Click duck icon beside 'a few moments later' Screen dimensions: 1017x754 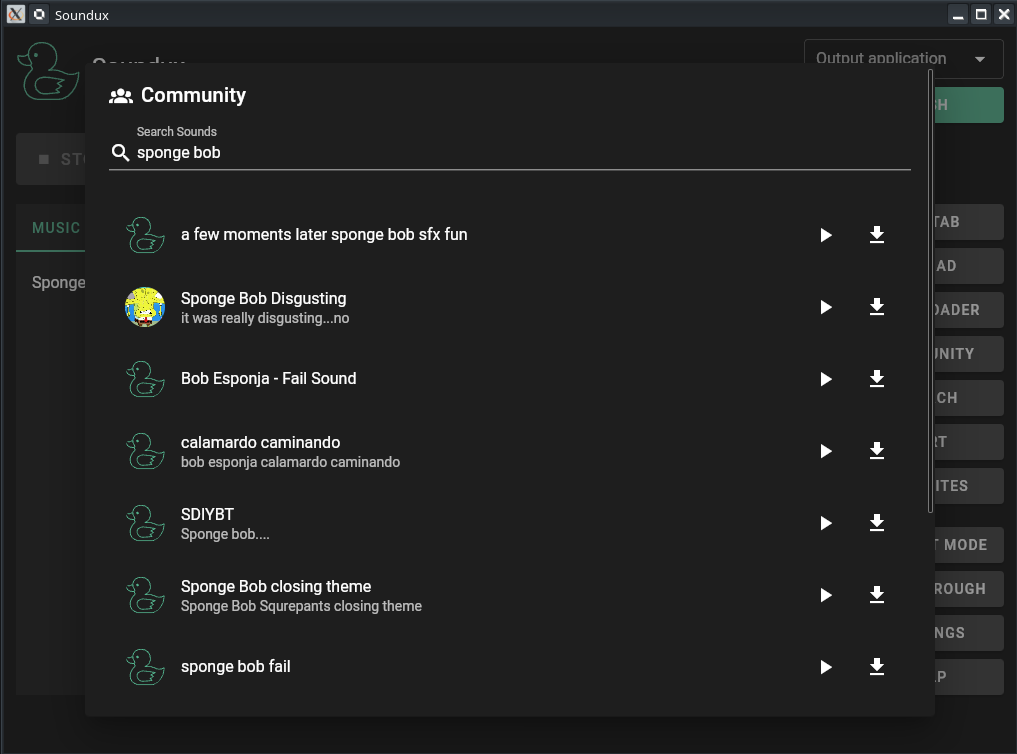145,235
